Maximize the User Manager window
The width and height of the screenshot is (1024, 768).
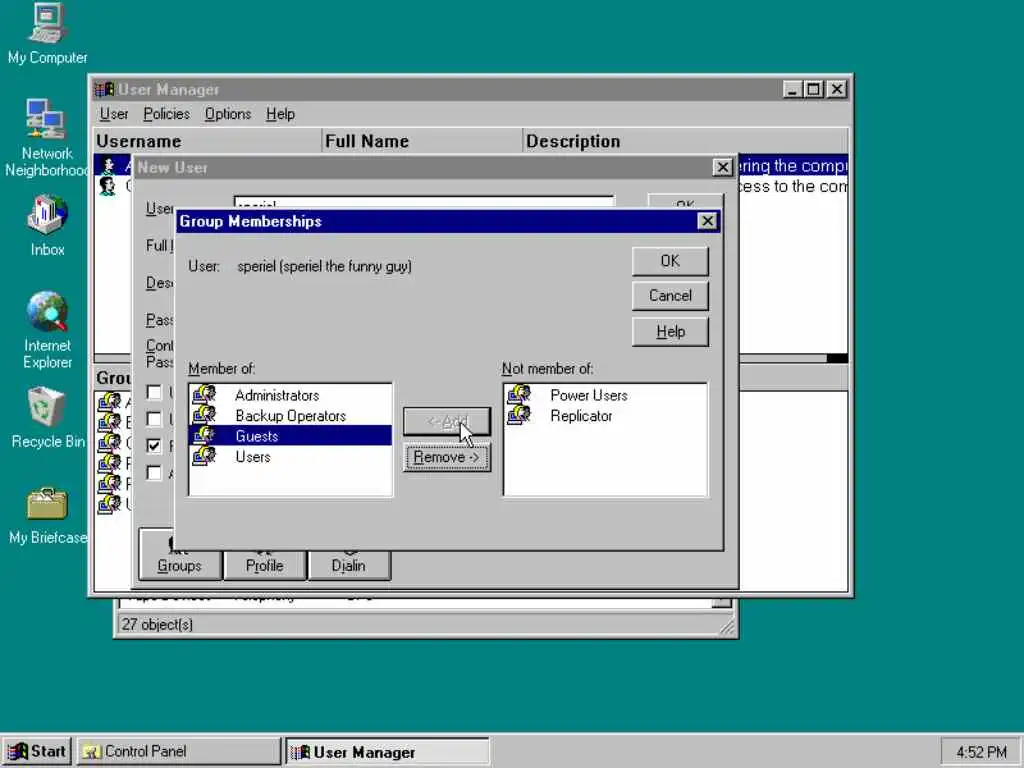point(814,89)
